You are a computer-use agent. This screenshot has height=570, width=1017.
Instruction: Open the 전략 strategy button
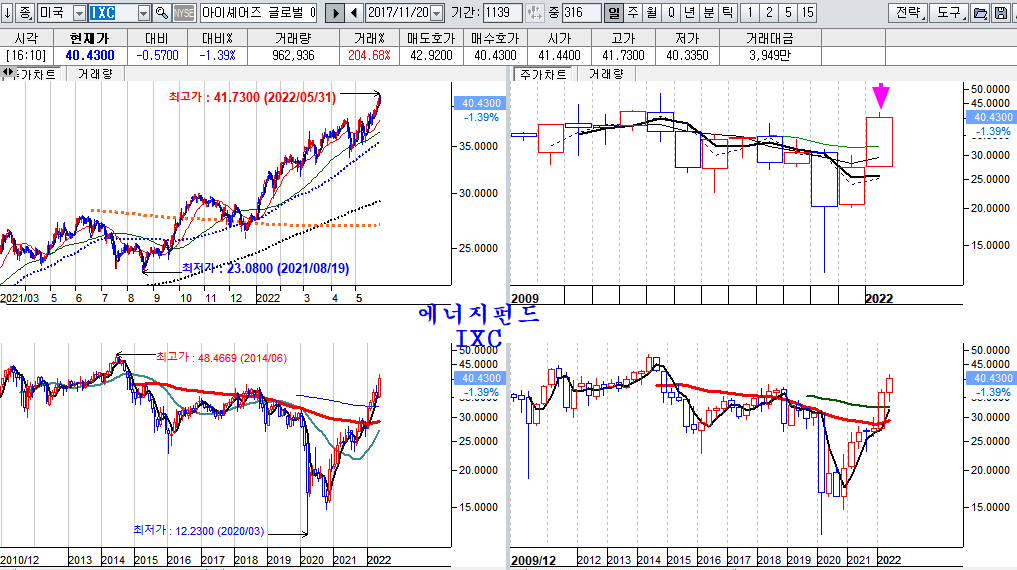[x=907, y=13]
